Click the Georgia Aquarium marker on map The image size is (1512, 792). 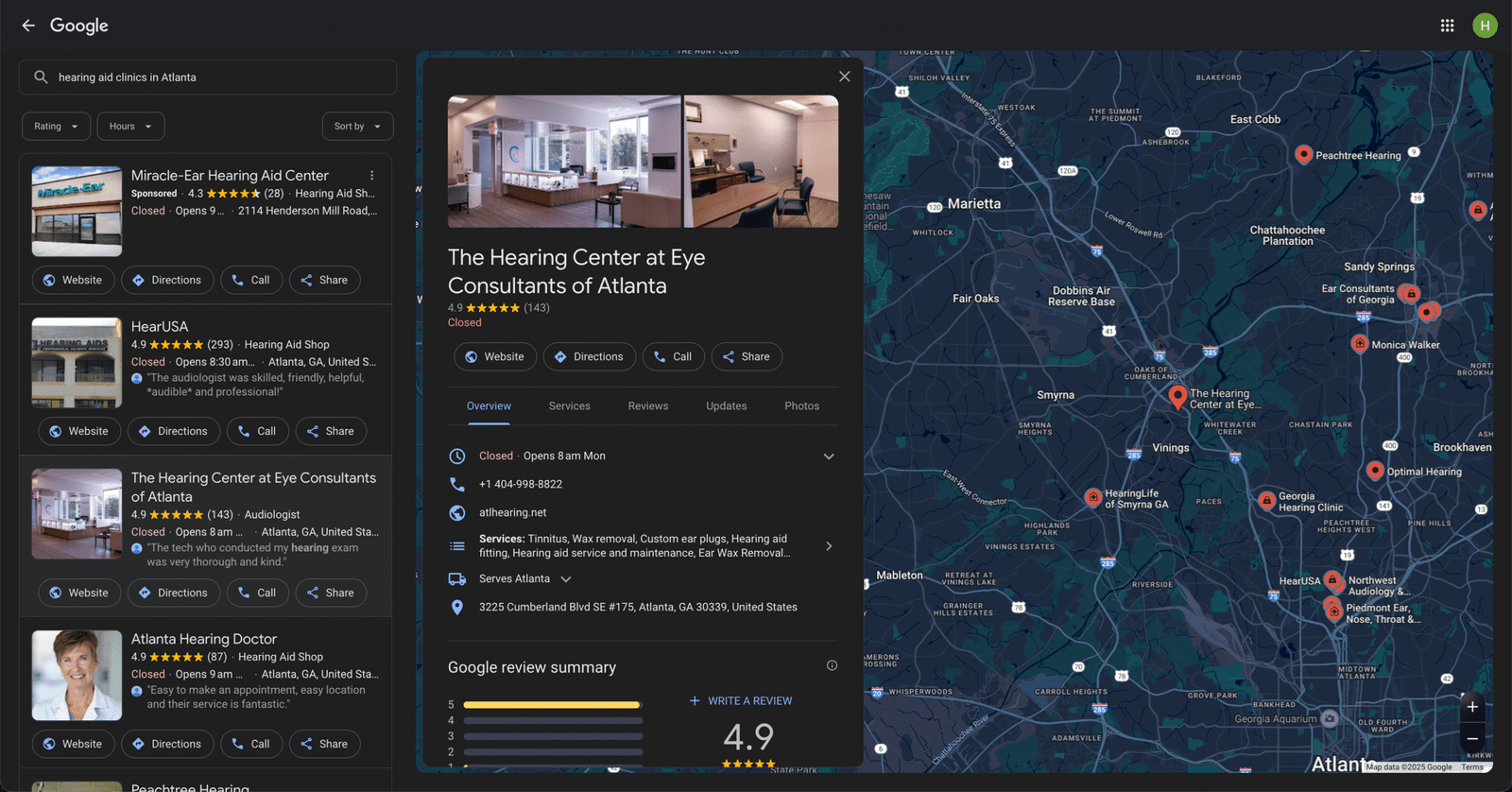1330,719
